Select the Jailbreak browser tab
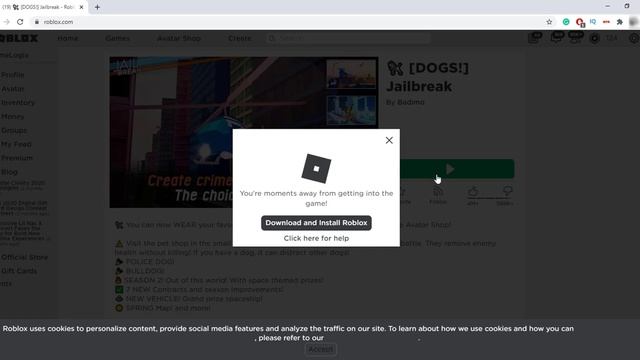640x360 pixels. (x=43, y=7)
